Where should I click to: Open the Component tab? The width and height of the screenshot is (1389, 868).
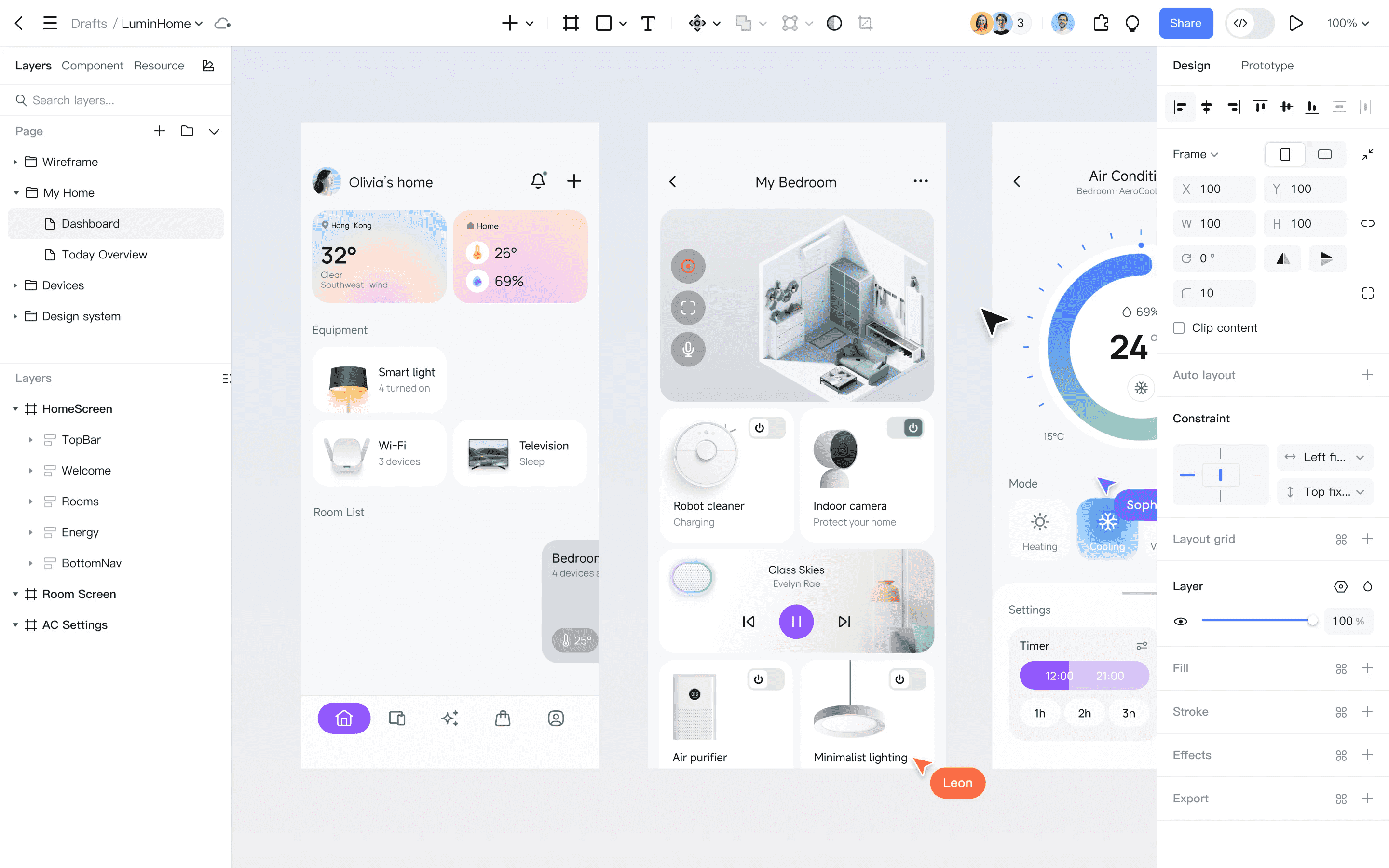click(x=93, y=66)
